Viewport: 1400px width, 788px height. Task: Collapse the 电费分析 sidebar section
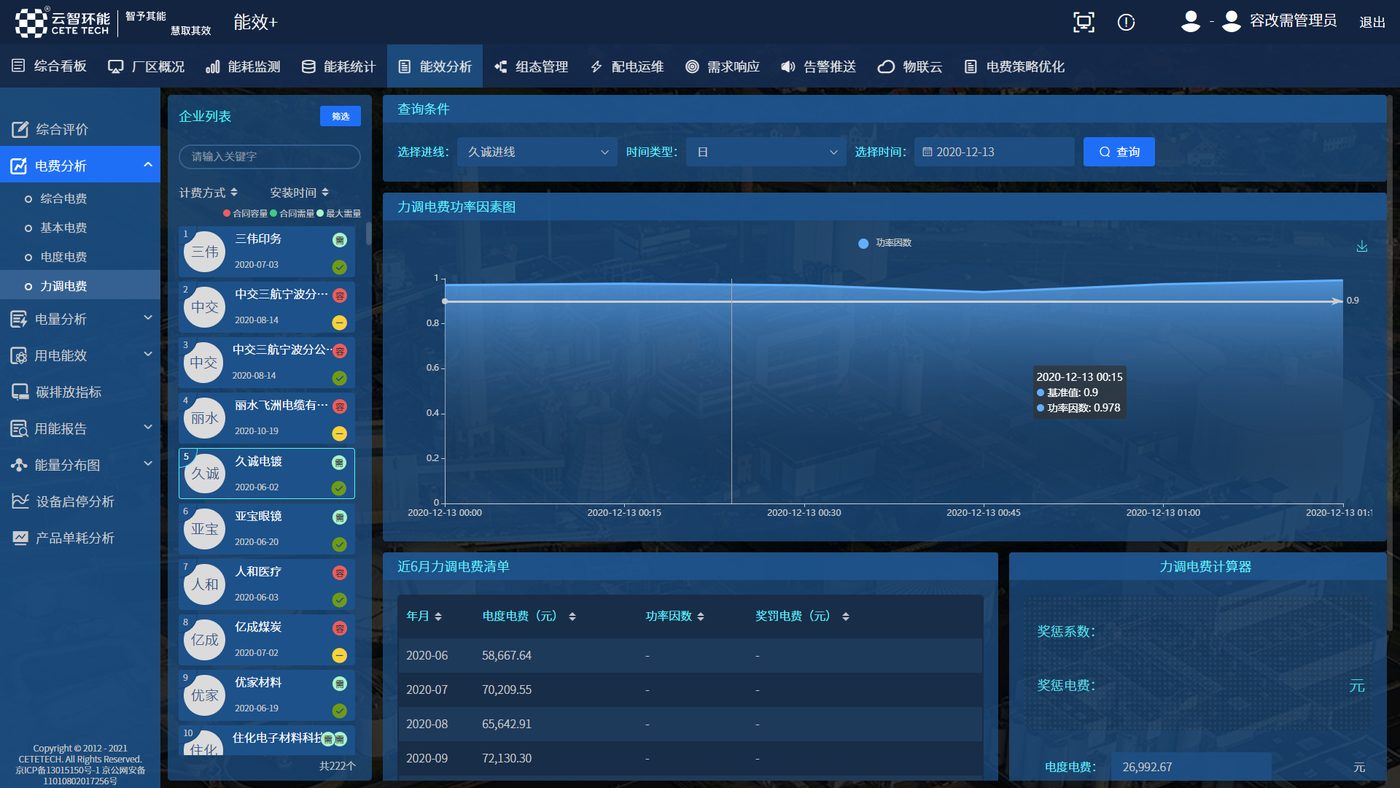click(80, 165)
